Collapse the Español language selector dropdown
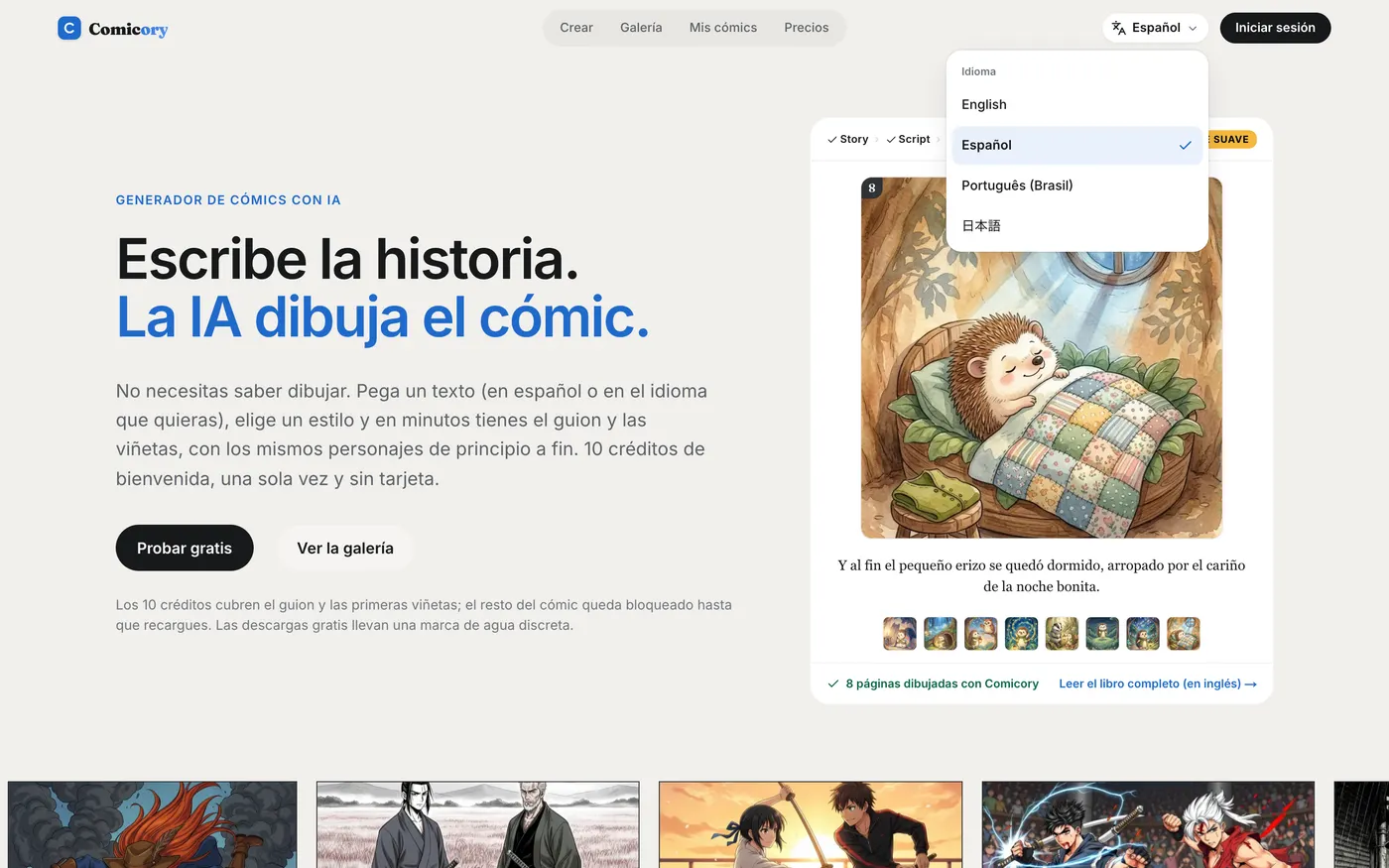This screenshot has height=868, width=1389. (1155, 28)
